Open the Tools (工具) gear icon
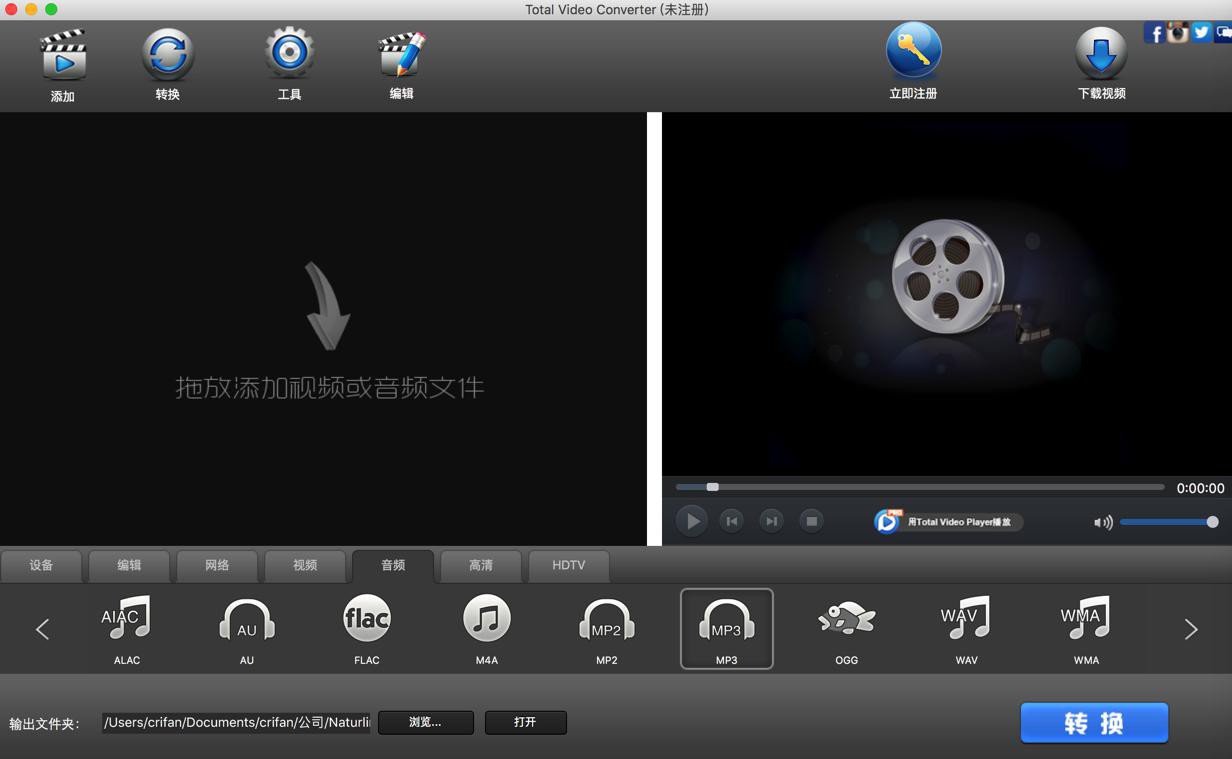The width and height of the screenshot is (1232, 759). pos(289,53)
